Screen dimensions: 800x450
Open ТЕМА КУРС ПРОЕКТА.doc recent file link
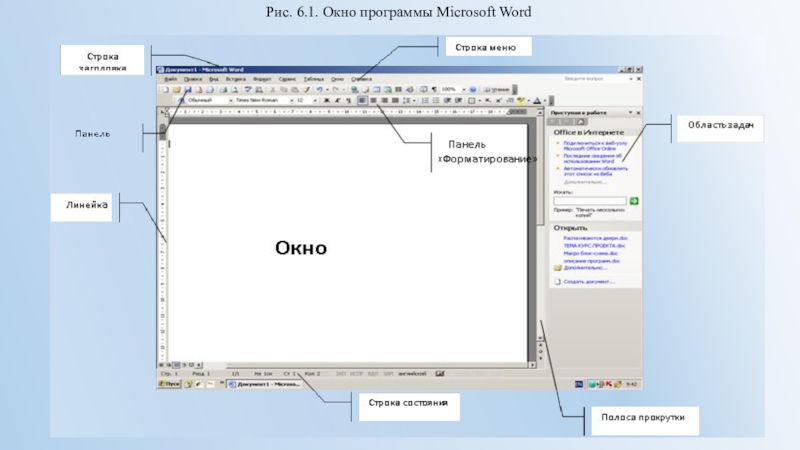(594, 245)
